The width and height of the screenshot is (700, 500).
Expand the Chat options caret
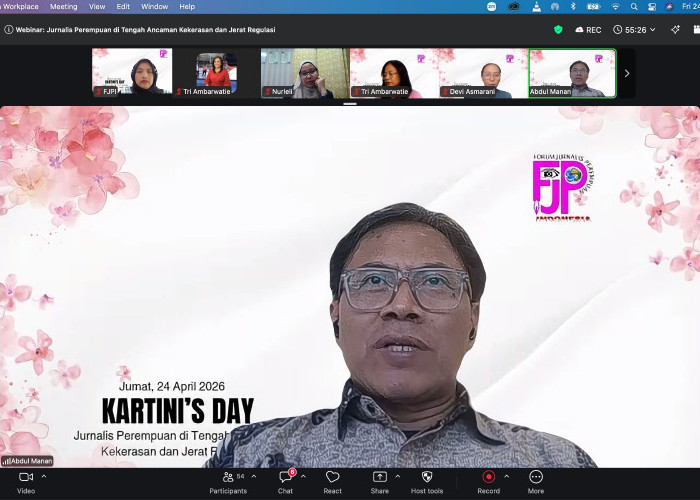(x=303, y=476)
